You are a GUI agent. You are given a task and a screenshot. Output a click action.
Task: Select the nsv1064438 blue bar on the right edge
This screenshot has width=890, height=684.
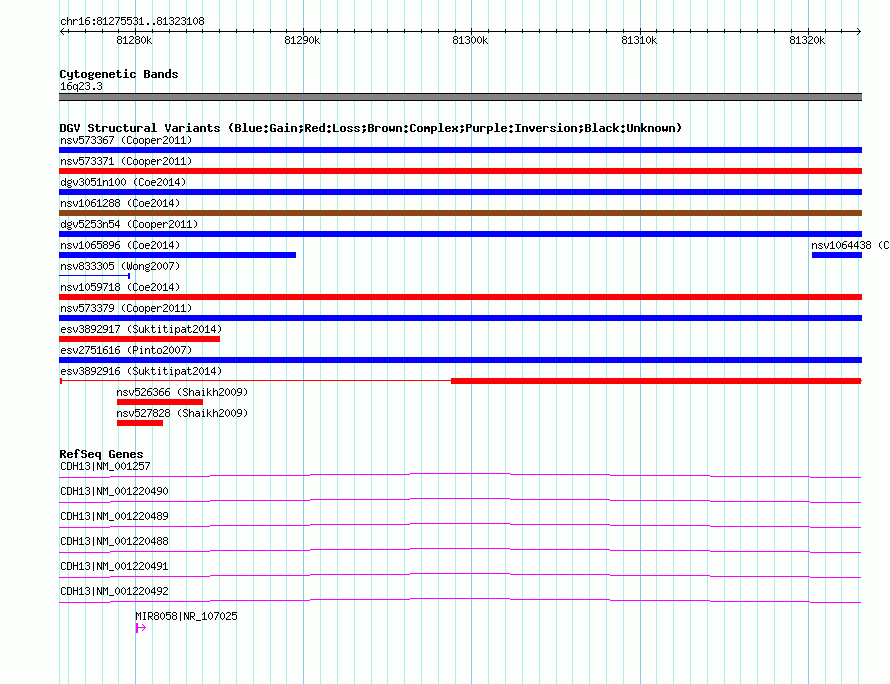point(837,255)
